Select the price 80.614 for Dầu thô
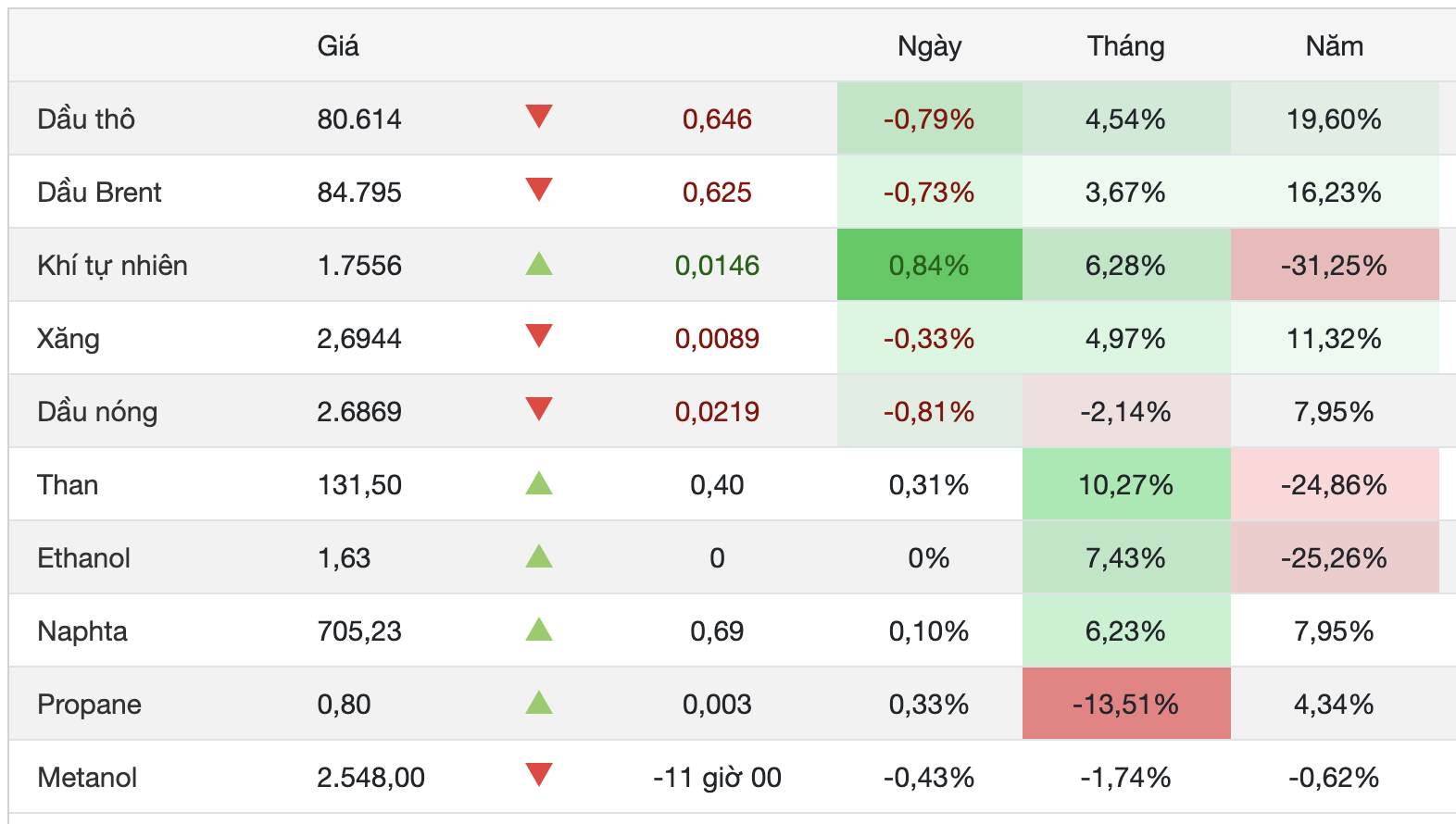The width and height of the screenshot is (1456, 824). [359, 119]
